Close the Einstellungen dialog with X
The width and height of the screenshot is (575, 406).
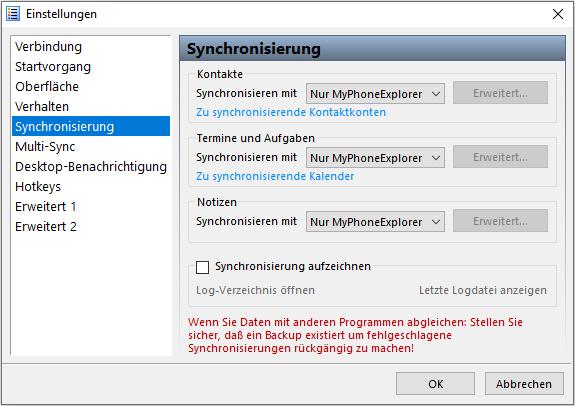[558, 14]
